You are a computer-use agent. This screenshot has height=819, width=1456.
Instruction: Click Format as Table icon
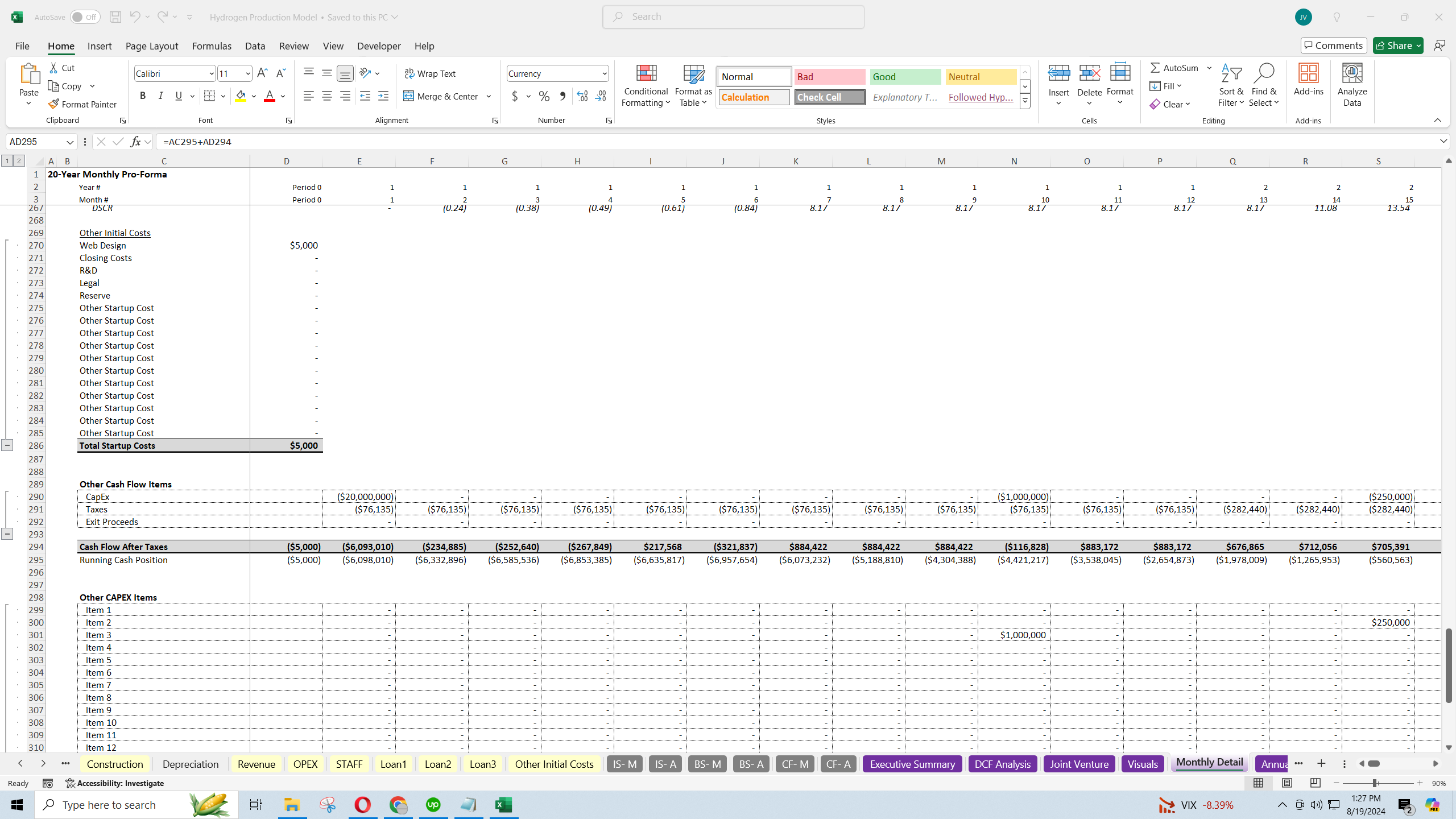(693, 73)
